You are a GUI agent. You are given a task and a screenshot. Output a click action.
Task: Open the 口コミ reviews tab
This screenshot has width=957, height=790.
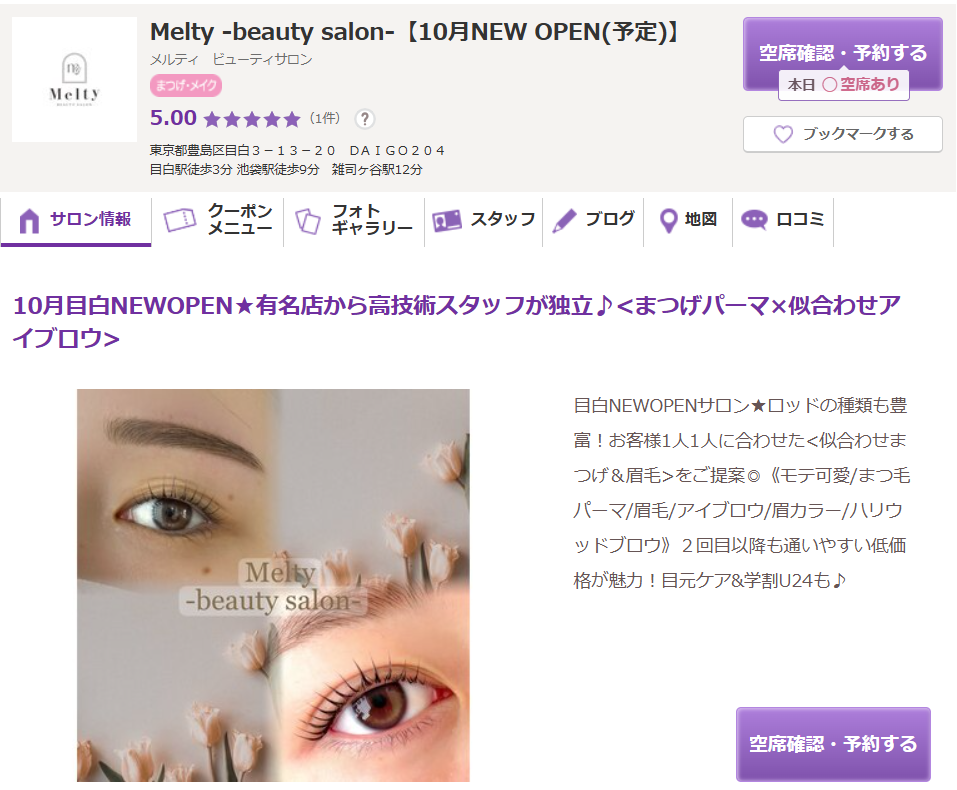(783, 220)
